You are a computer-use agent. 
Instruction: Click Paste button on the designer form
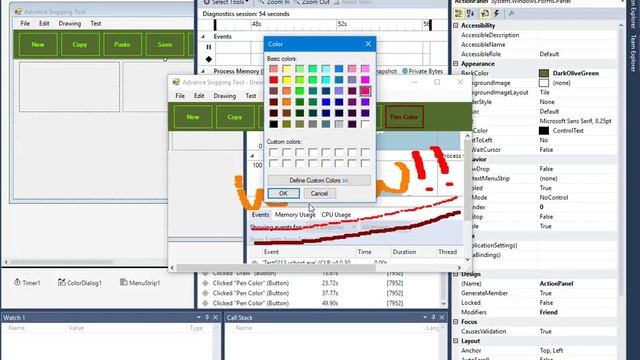(x=122, y=44)
